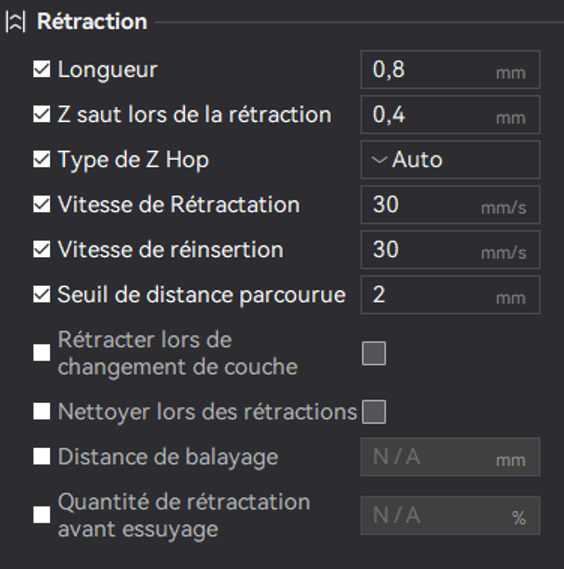Click the Vitesse de Rétractation label
The image size is (564, 569).
click(179, 204)
